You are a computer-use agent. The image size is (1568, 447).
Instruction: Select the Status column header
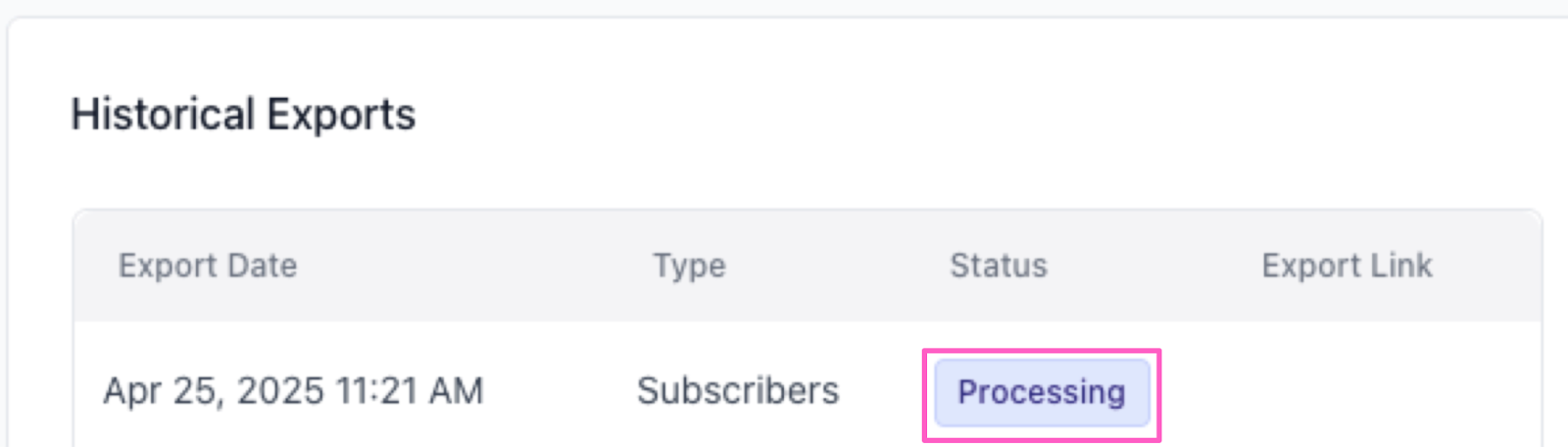(998, 266)
